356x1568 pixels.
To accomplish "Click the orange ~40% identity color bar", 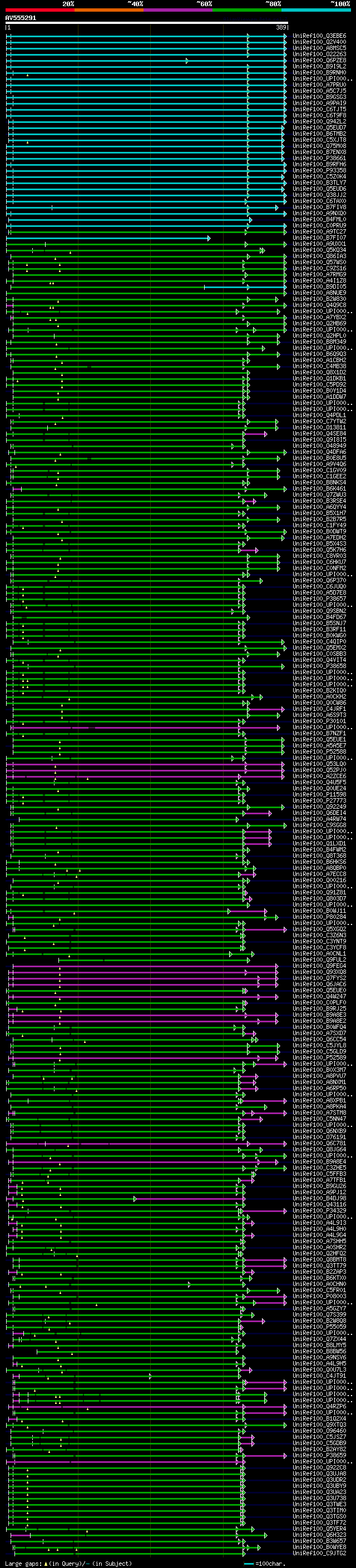I will click(109, 10).
